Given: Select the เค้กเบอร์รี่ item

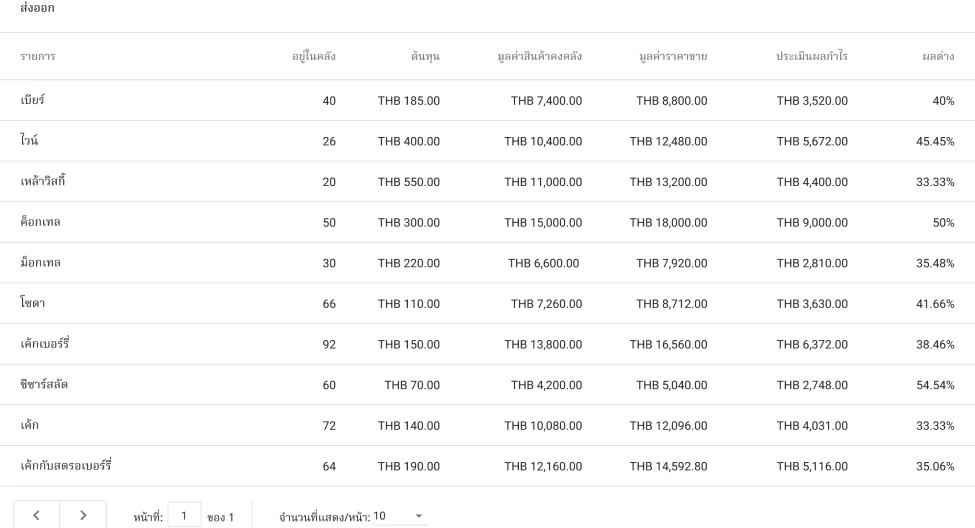Looking at the screenshot, I should pyautogui.click(x=45, y=344).
